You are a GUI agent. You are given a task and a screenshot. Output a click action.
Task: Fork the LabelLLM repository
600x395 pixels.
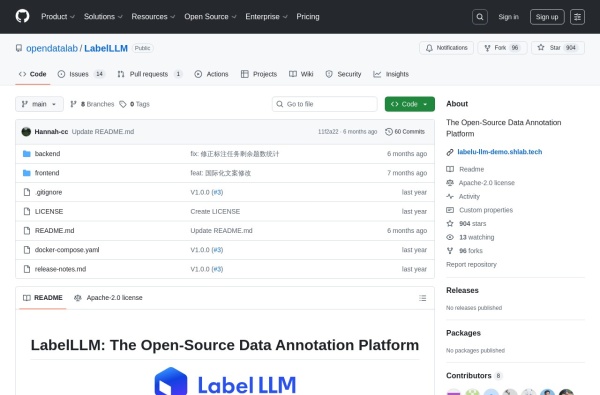(x=502, y=48)
